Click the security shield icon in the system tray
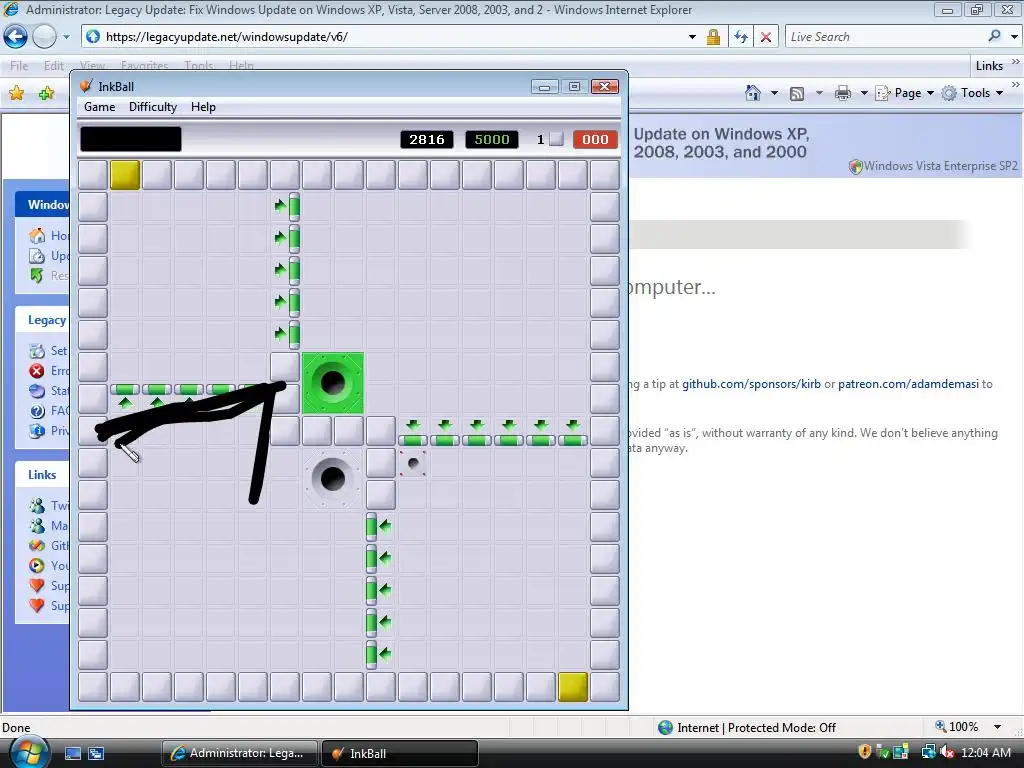 click(x=865, y=752)
